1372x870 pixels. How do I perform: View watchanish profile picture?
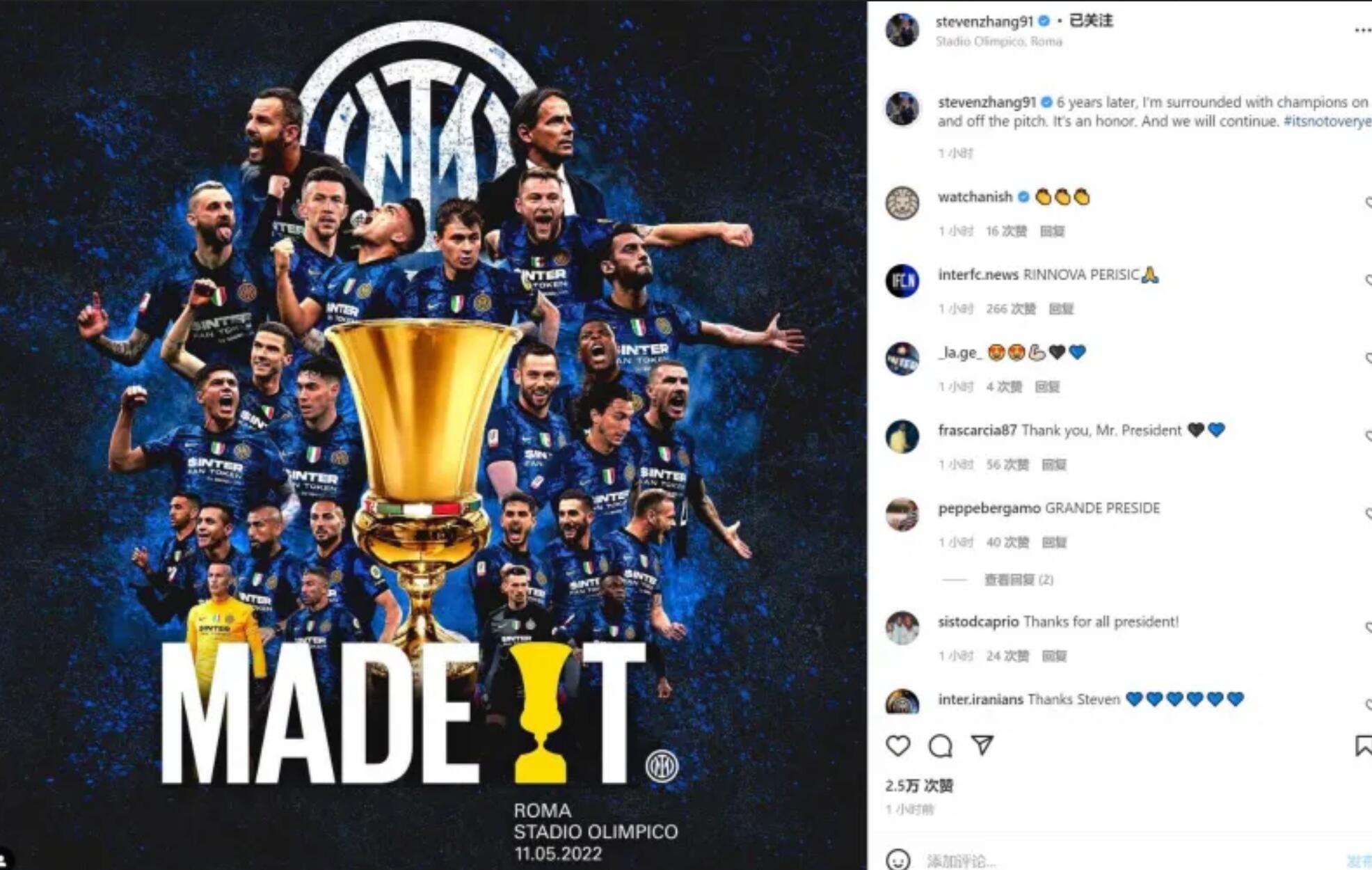tap(902, 203)
